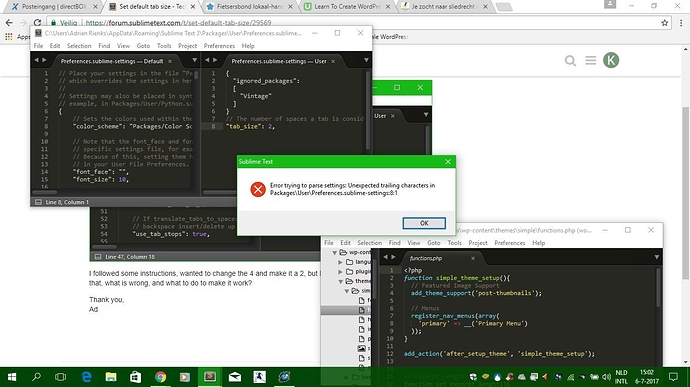Open Goto menu in the functions.php window
This screenshot has height=387, width=690.
pos(433,243)
